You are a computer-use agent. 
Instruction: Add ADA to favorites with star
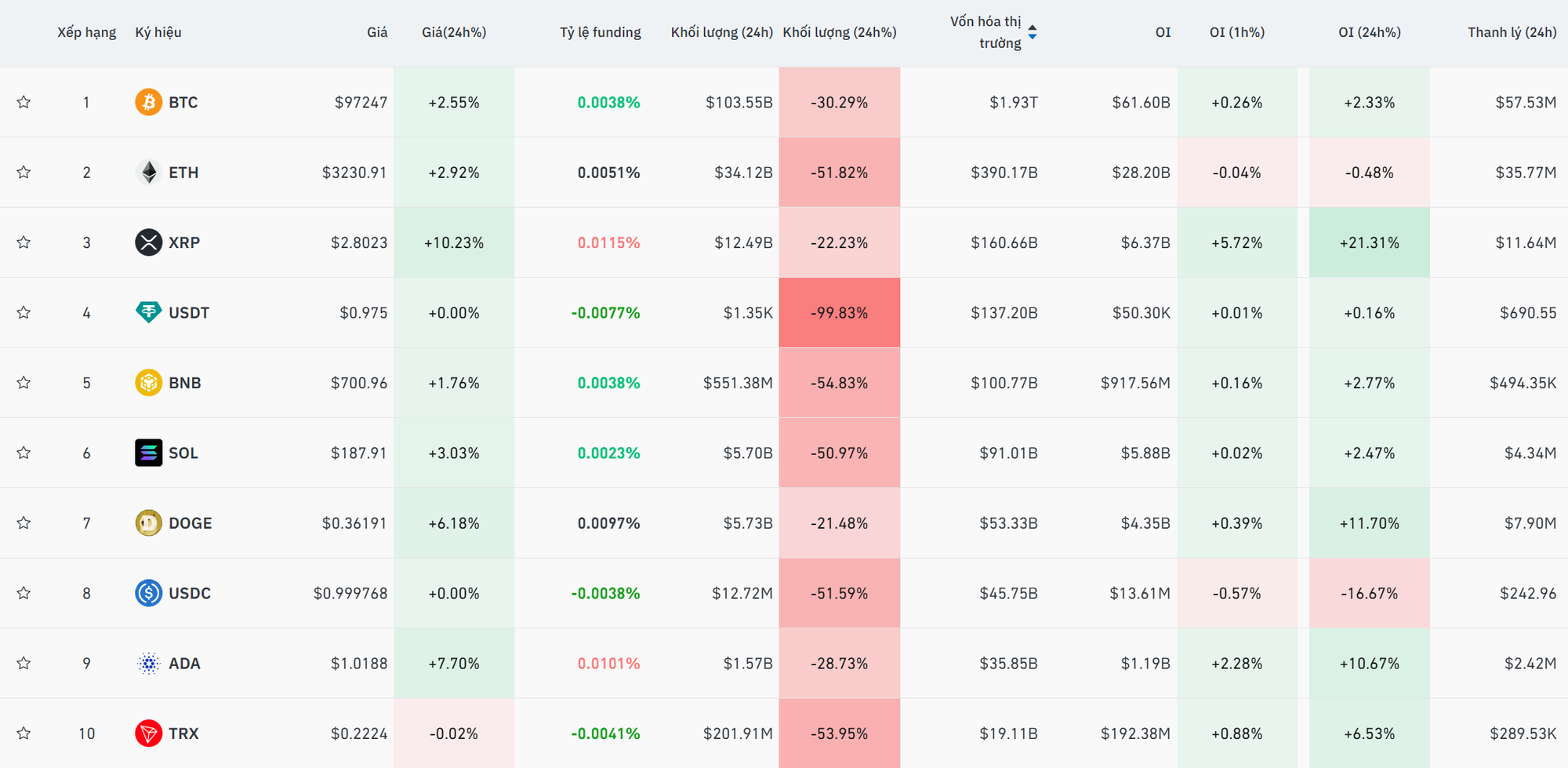24,663
